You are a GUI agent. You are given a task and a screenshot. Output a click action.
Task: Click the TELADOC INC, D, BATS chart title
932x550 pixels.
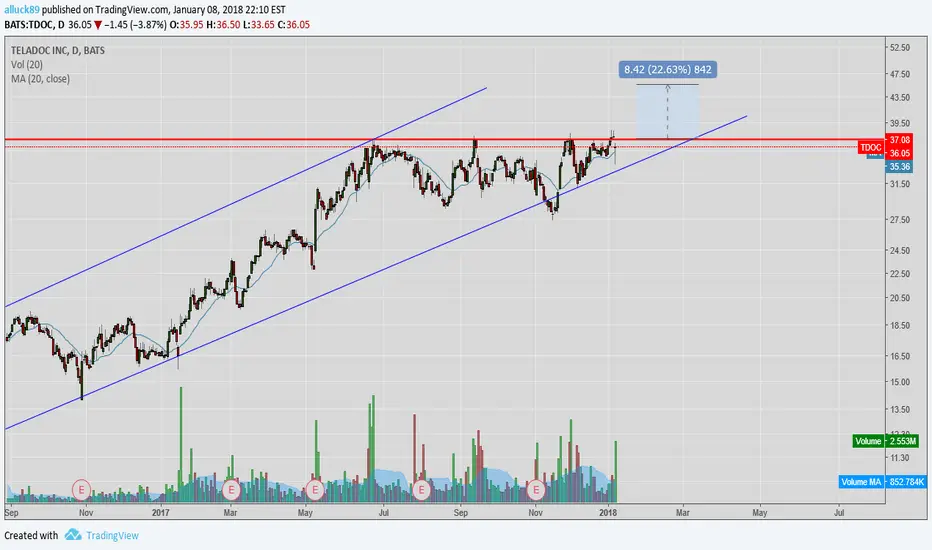pyautogui.click(x=58, y=51)
